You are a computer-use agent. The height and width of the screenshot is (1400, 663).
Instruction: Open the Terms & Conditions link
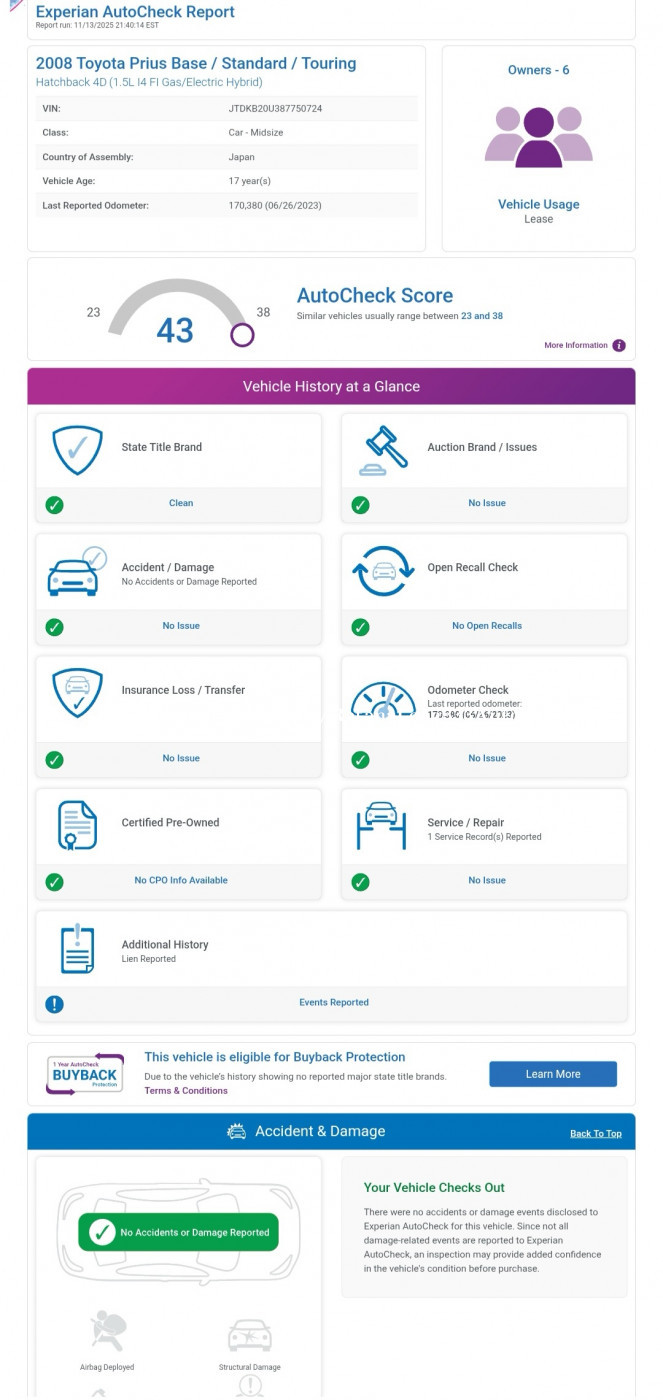pos(186,1091)
